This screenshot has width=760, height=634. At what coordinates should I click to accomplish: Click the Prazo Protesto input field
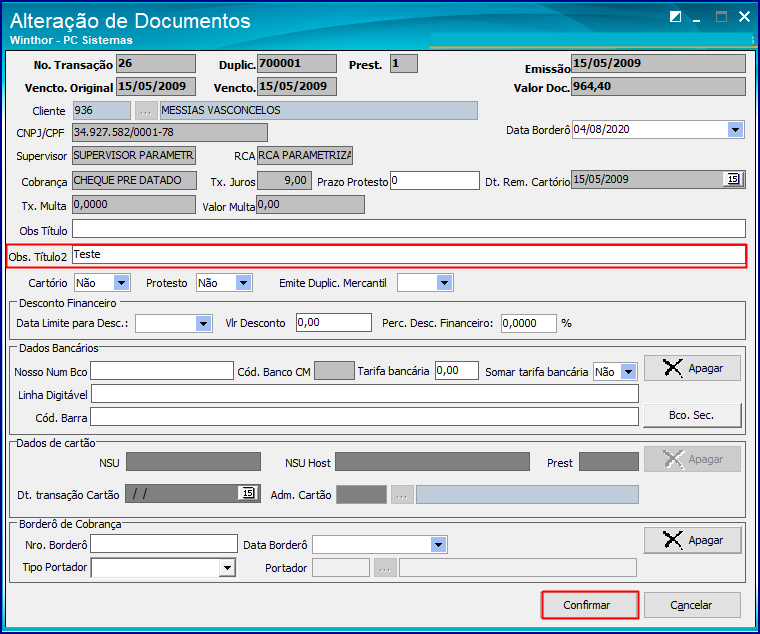[x=435, y=181]
